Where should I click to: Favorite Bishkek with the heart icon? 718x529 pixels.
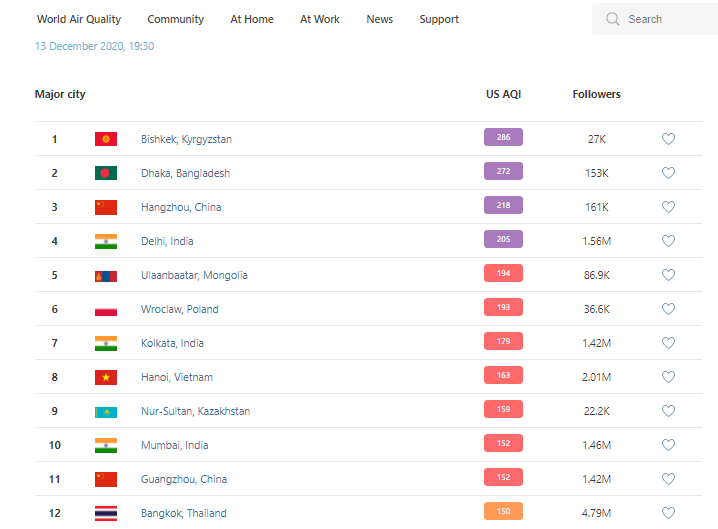point(668,139)
